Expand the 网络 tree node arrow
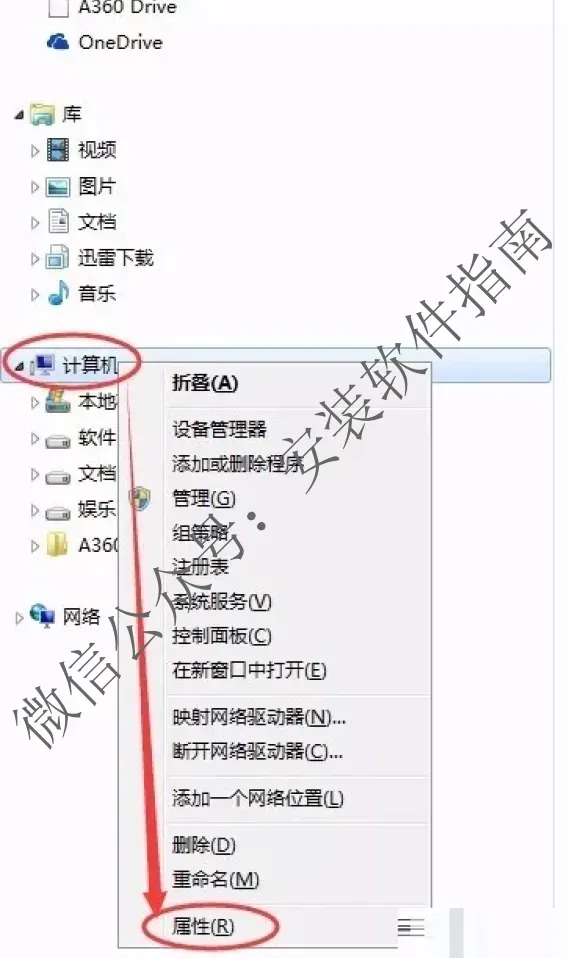567x958 pixels. click(19, 618)
